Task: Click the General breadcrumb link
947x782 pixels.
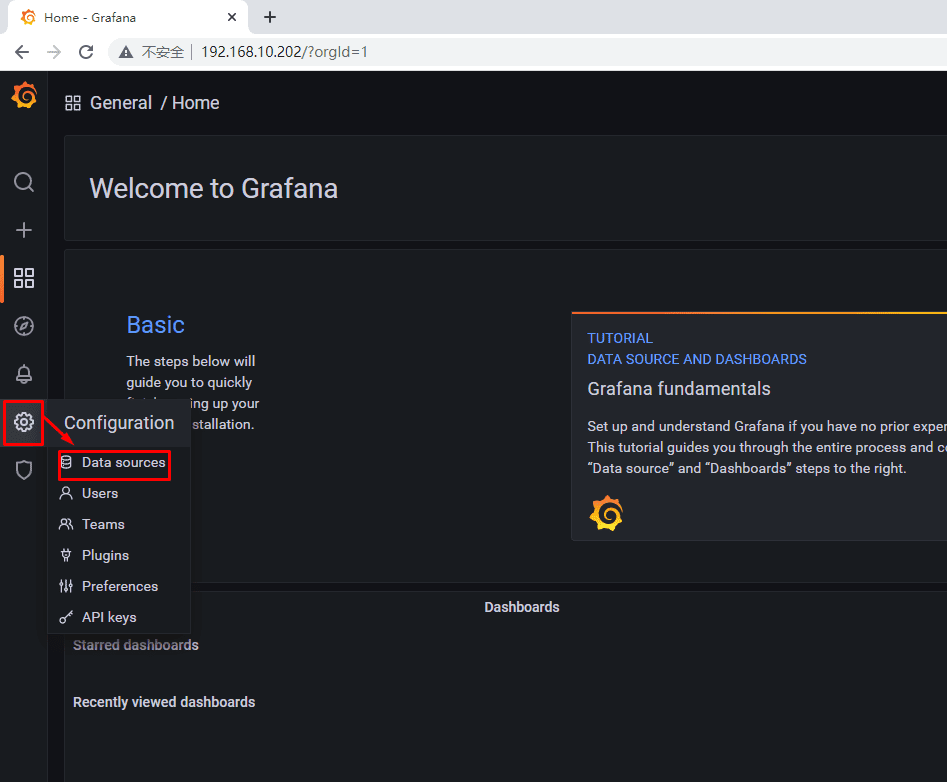Action: point(121,103)
